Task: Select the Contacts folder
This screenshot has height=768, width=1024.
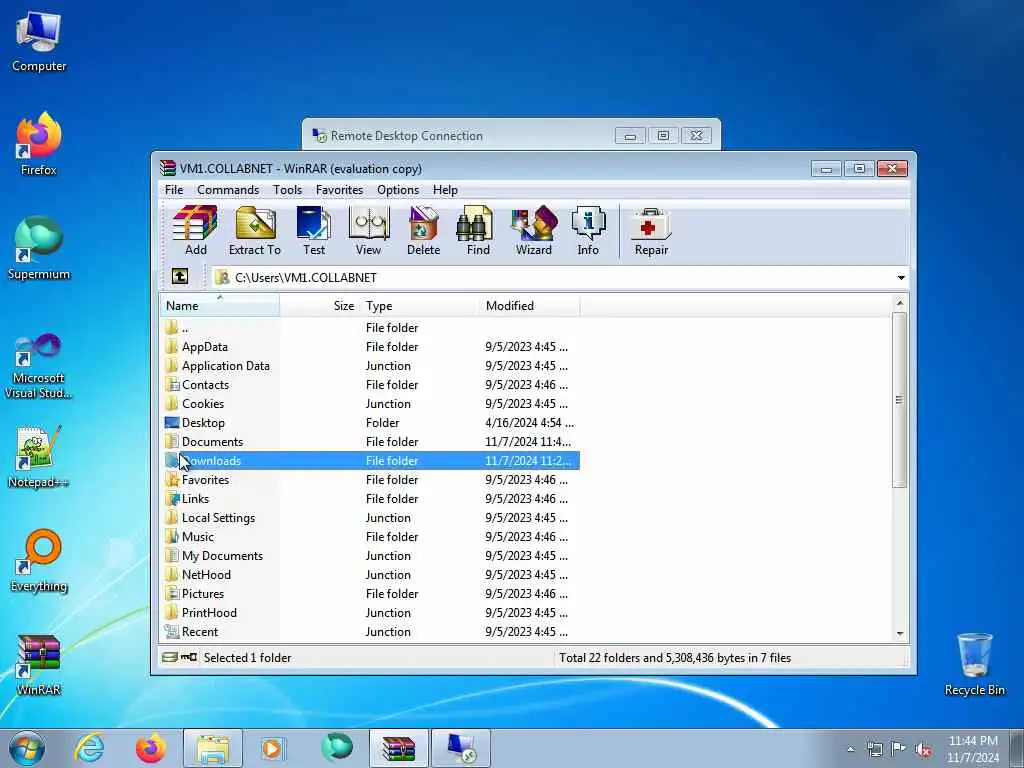Action: click(x=370, y=385)
